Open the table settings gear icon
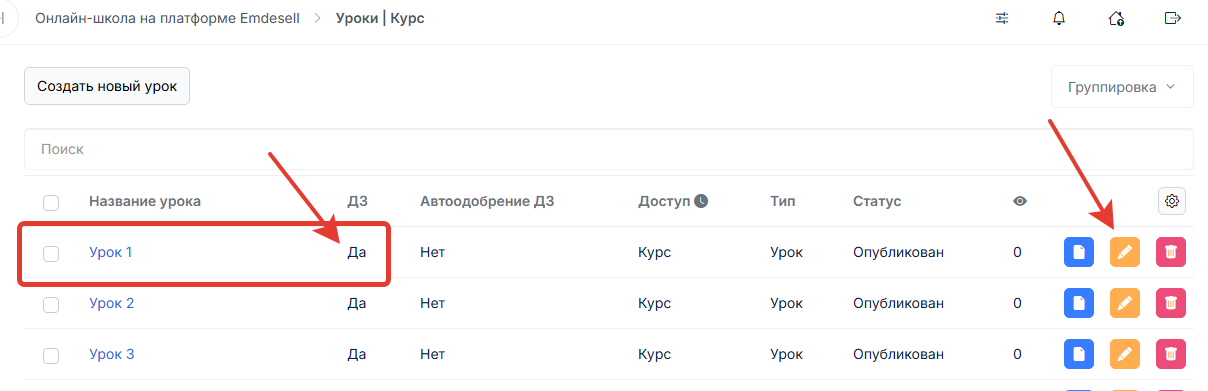1208x391 pixels. 1172,201
